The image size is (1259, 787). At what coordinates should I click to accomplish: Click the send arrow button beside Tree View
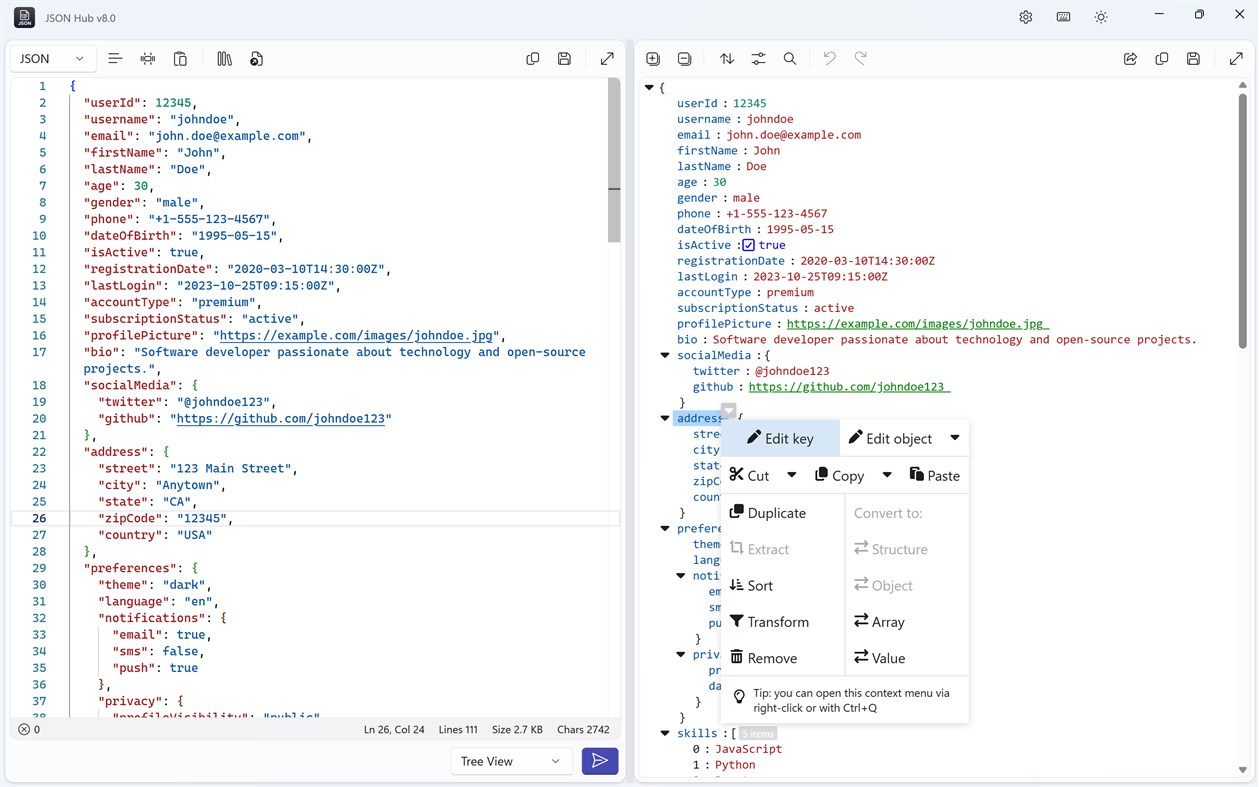[600, 761]
